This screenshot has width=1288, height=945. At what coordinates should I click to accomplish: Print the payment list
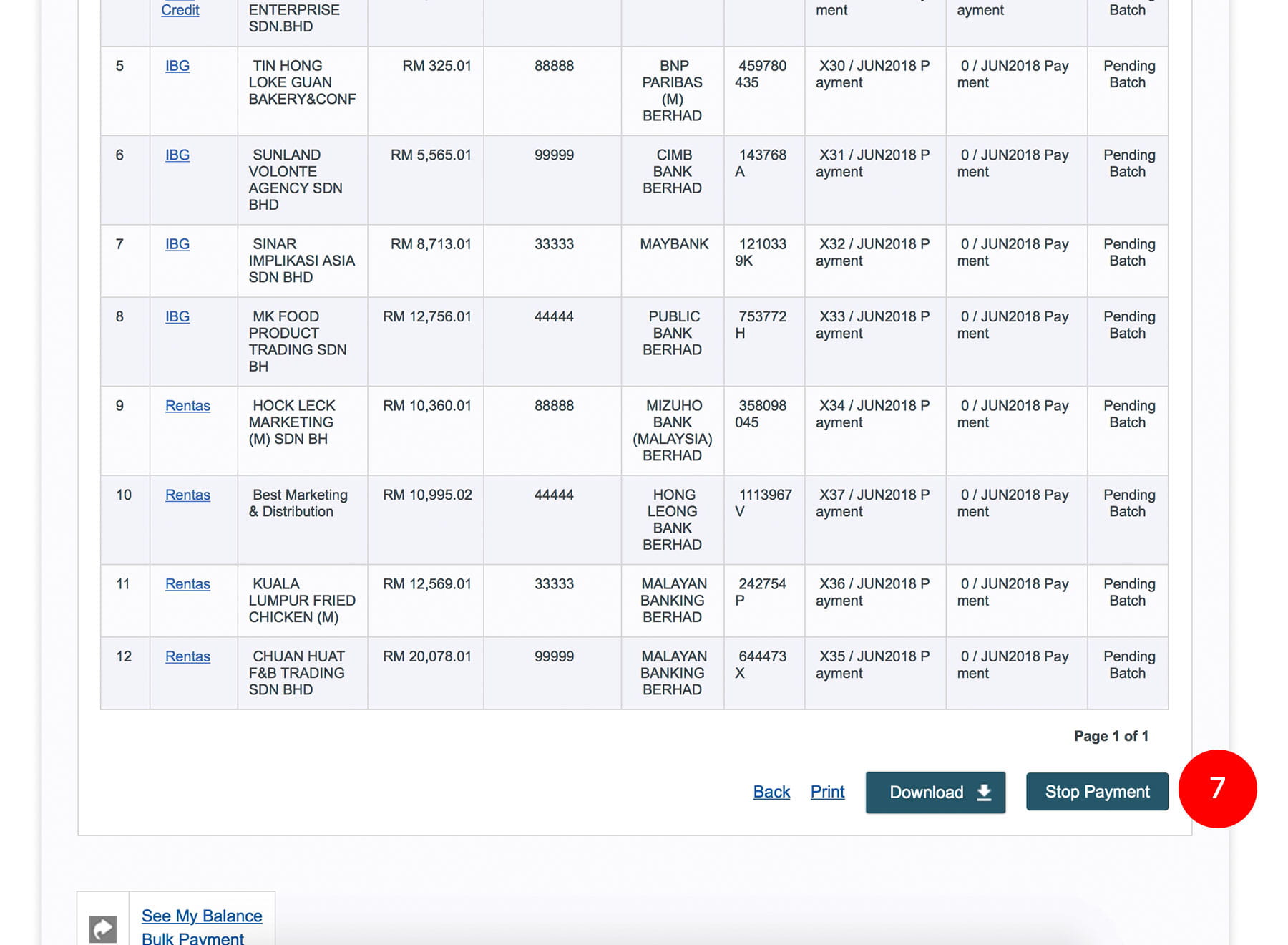coord(827,792)
